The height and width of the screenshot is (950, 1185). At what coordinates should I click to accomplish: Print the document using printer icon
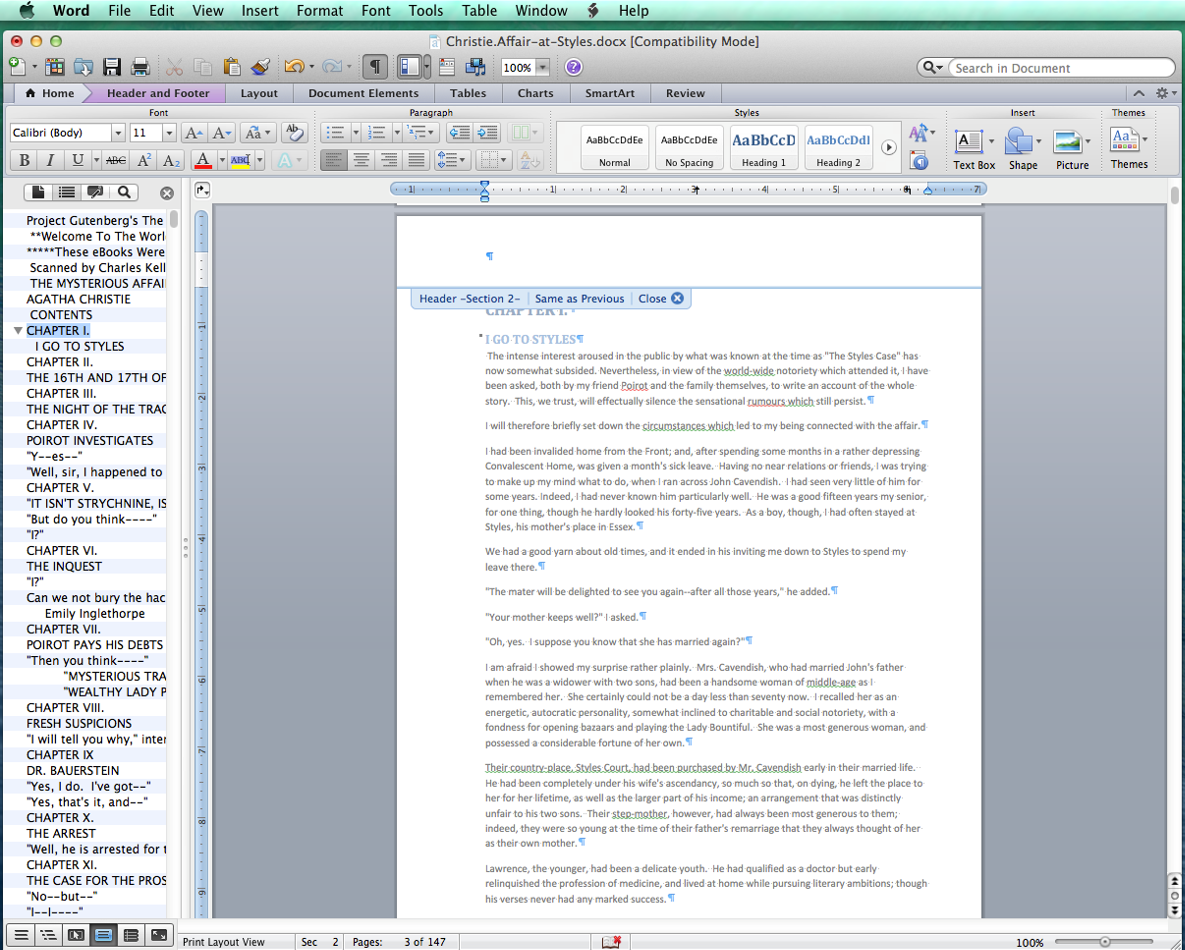[140, 67]
